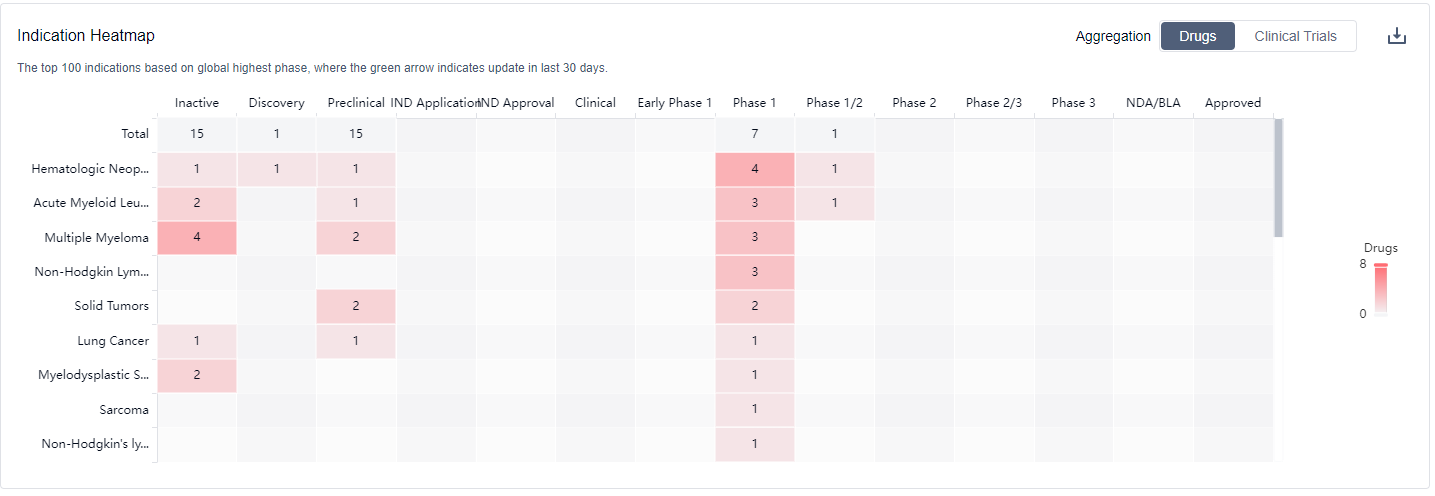The height and width of the screenshot is (496, 1435).
Task: Click Non-Hodgkin Lymphoma Phase 1 cell
Action: pos(755,272)
